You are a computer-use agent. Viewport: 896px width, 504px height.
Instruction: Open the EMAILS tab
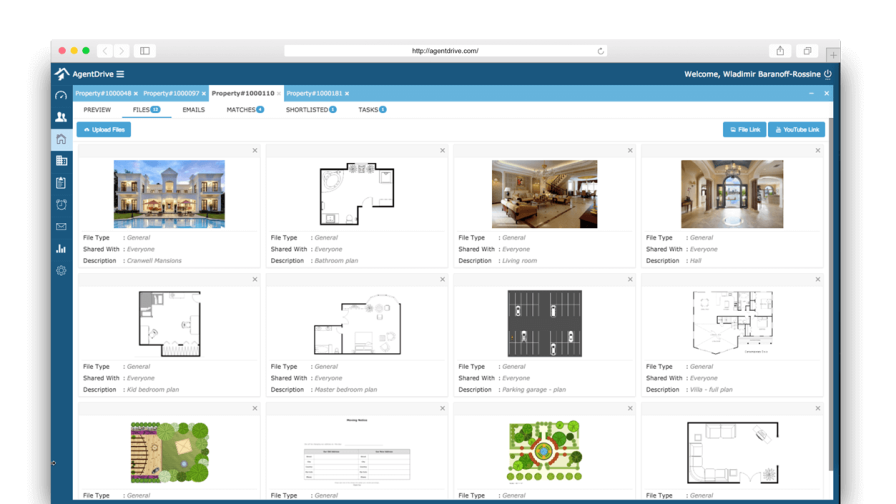[x=194, y=110]
